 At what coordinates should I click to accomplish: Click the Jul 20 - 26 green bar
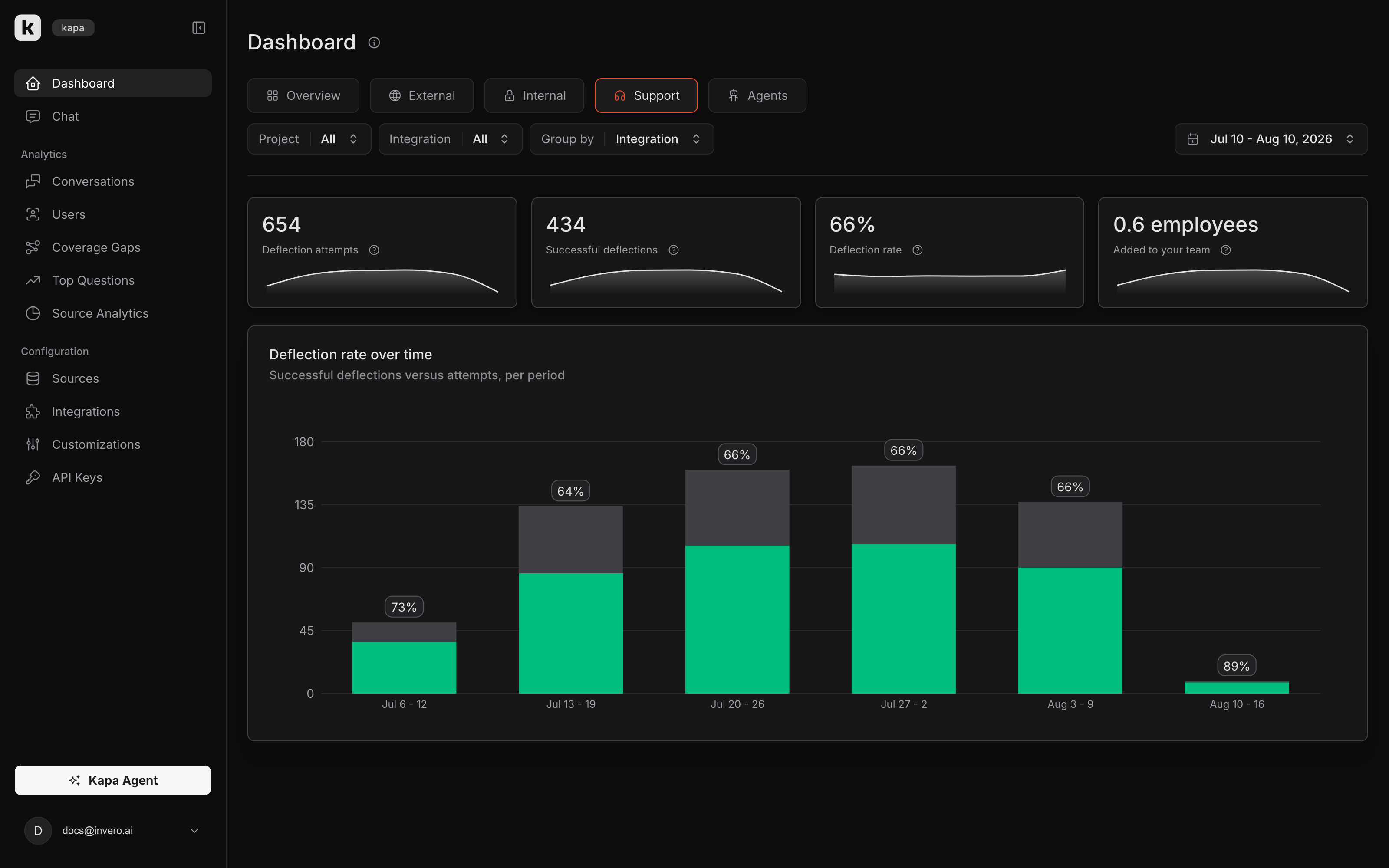coord(737,619)
